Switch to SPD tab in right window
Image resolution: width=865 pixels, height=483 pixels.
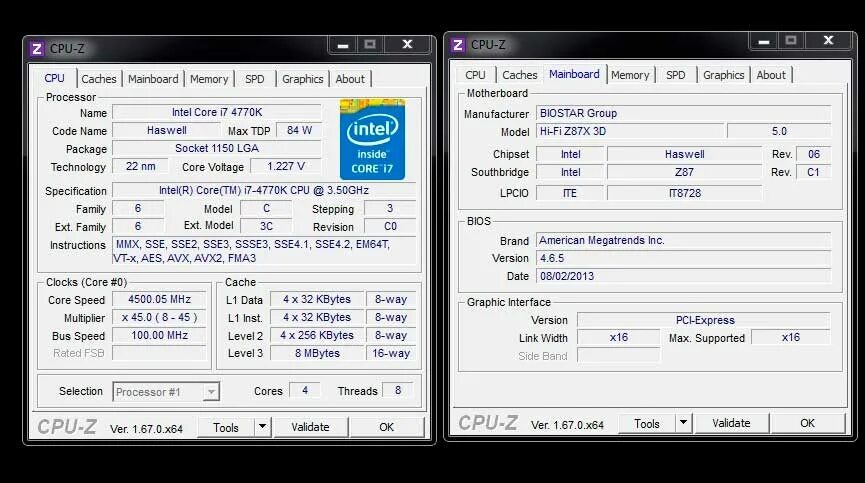point(675,75)
